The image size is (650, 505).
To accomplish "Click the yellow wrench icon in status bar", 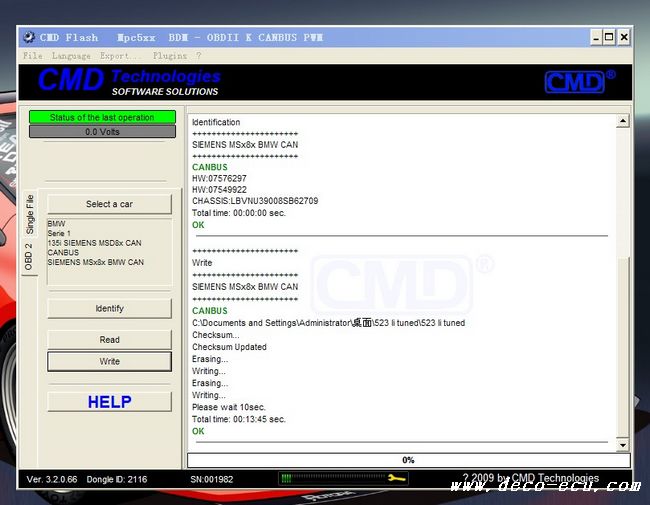I will (x=397, y=478).
